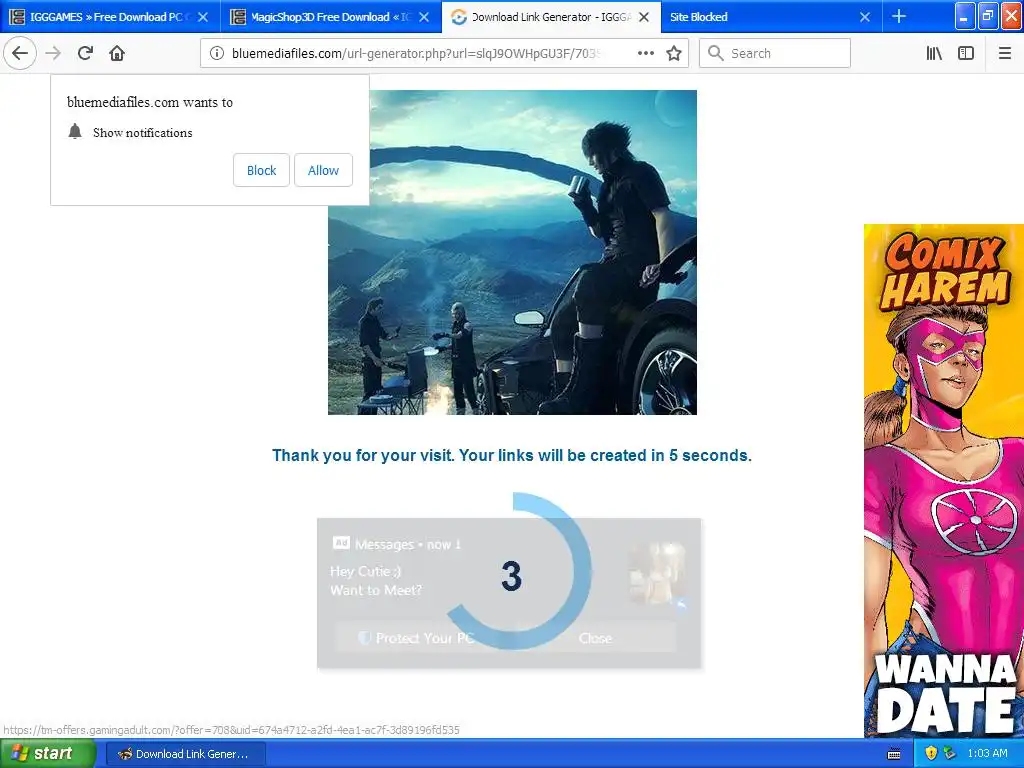Toggle the sidebar view

966,54
